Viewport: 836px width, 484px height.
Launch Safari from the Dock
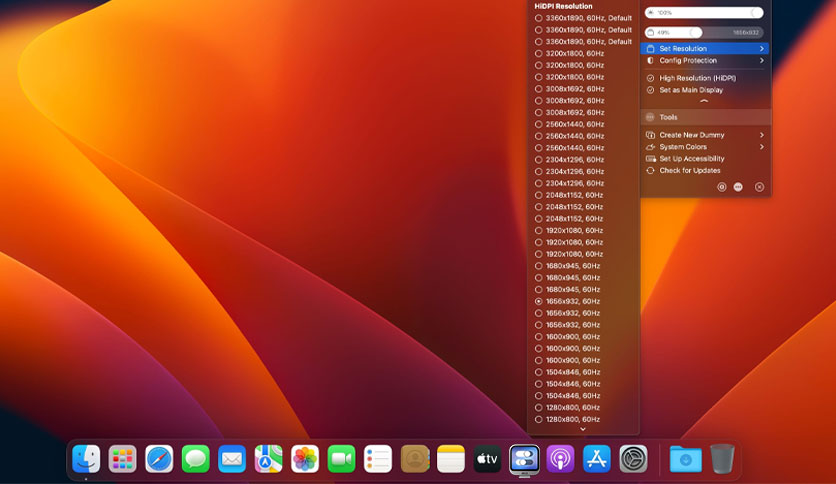[159, 459]
